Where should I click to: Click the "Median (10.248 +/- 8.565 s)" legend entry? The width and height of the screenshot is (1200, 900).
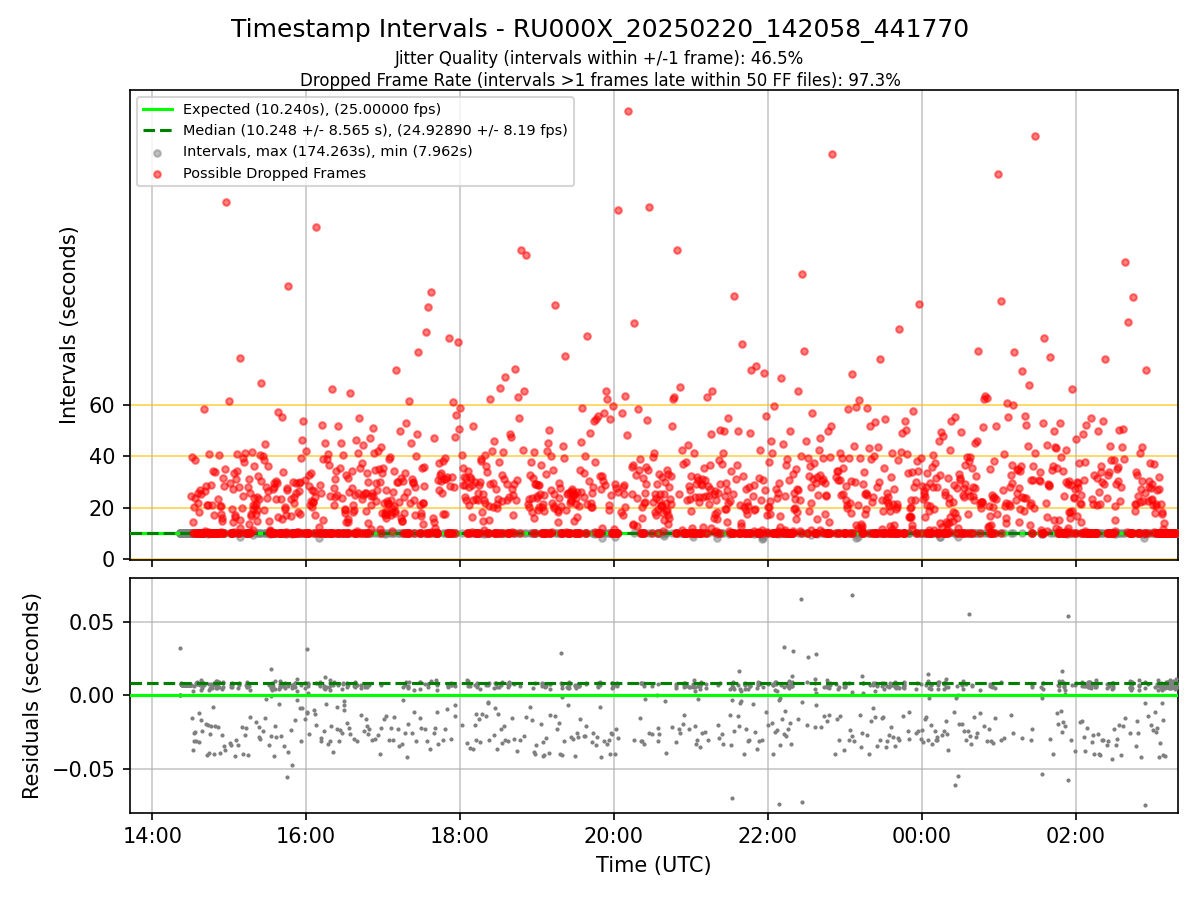[x=375, y=130]
